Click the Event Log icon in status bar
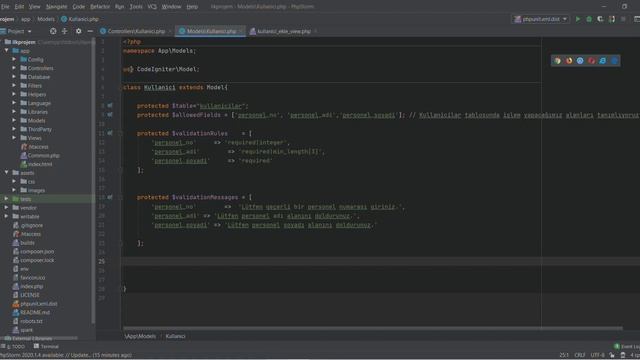The width and height of the screenshot is (640, 360). [x=617, y=346]
